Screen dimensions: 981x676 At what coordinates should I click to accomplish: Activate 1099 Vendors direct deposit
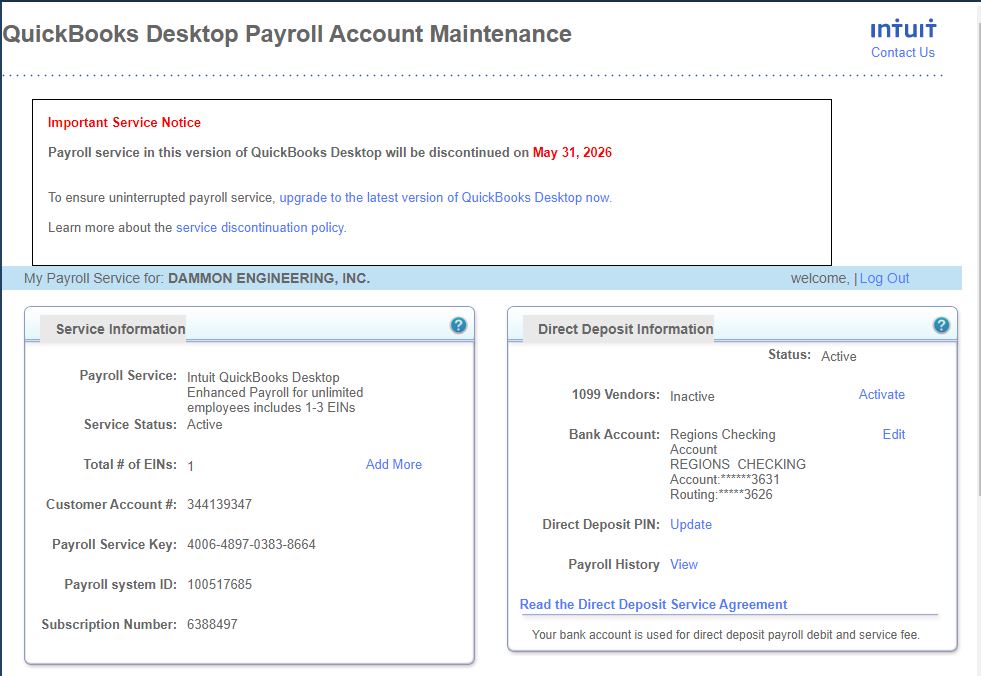881,395
